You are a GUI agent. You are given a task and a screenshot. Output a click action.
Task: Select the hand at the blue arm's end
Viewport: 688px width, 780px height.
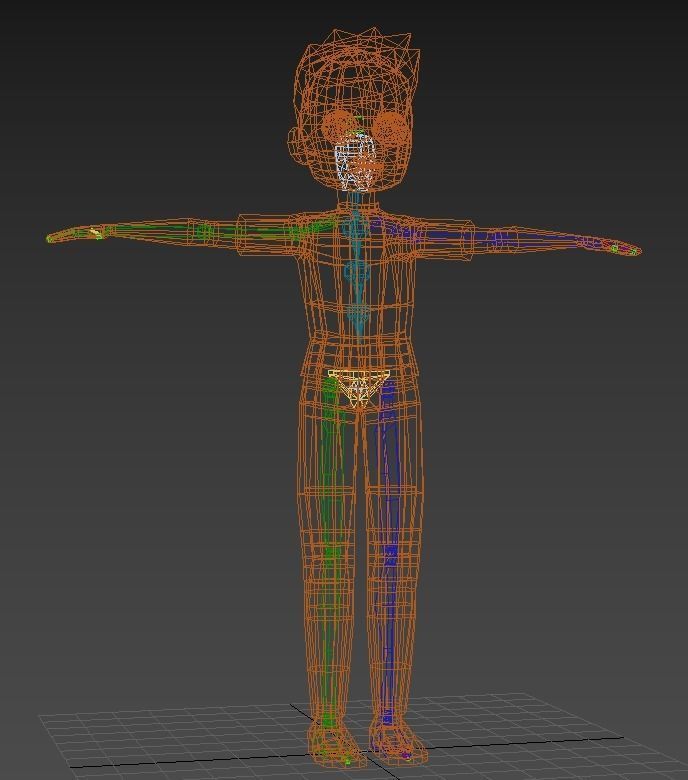coord(614,246)
